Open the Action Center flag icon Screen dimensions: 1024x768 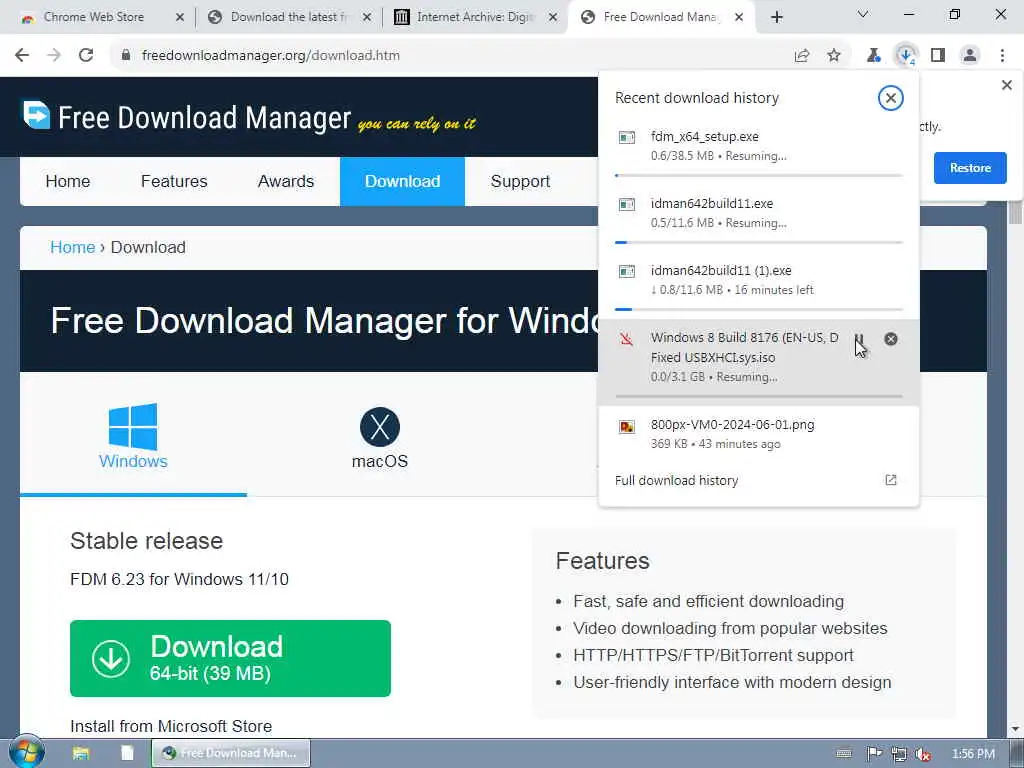[874, 754]
